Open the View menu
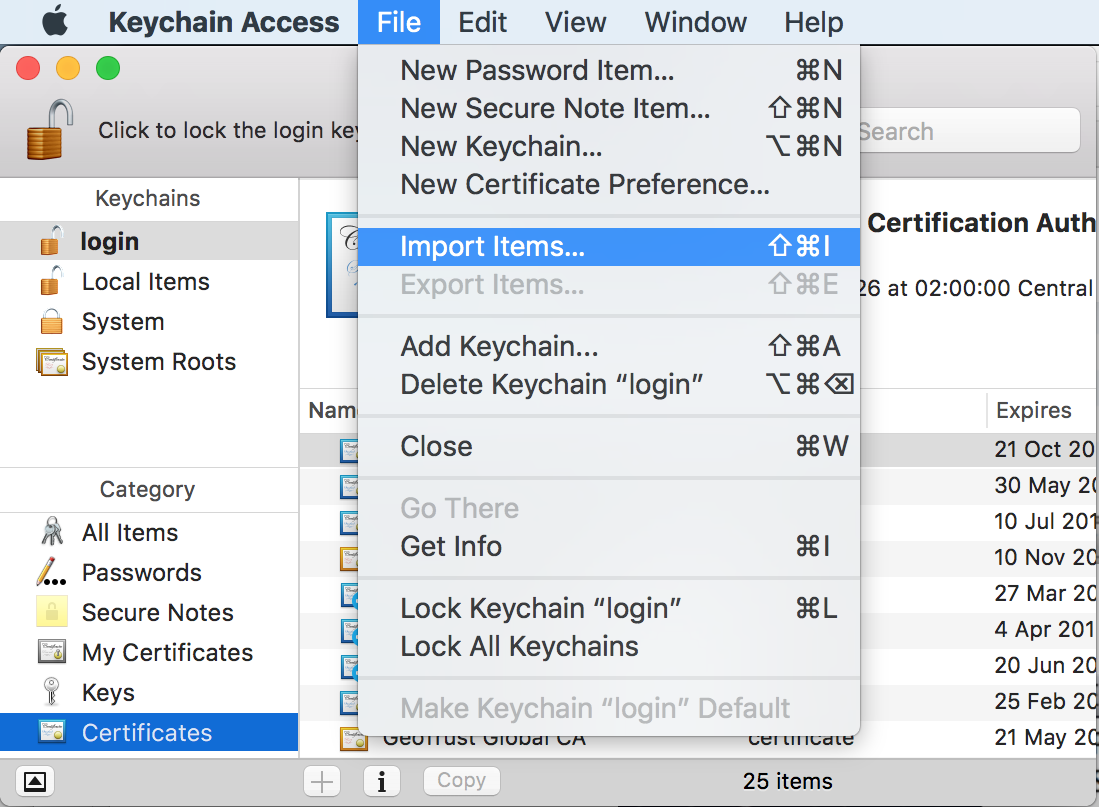 [x=575, y=22]
